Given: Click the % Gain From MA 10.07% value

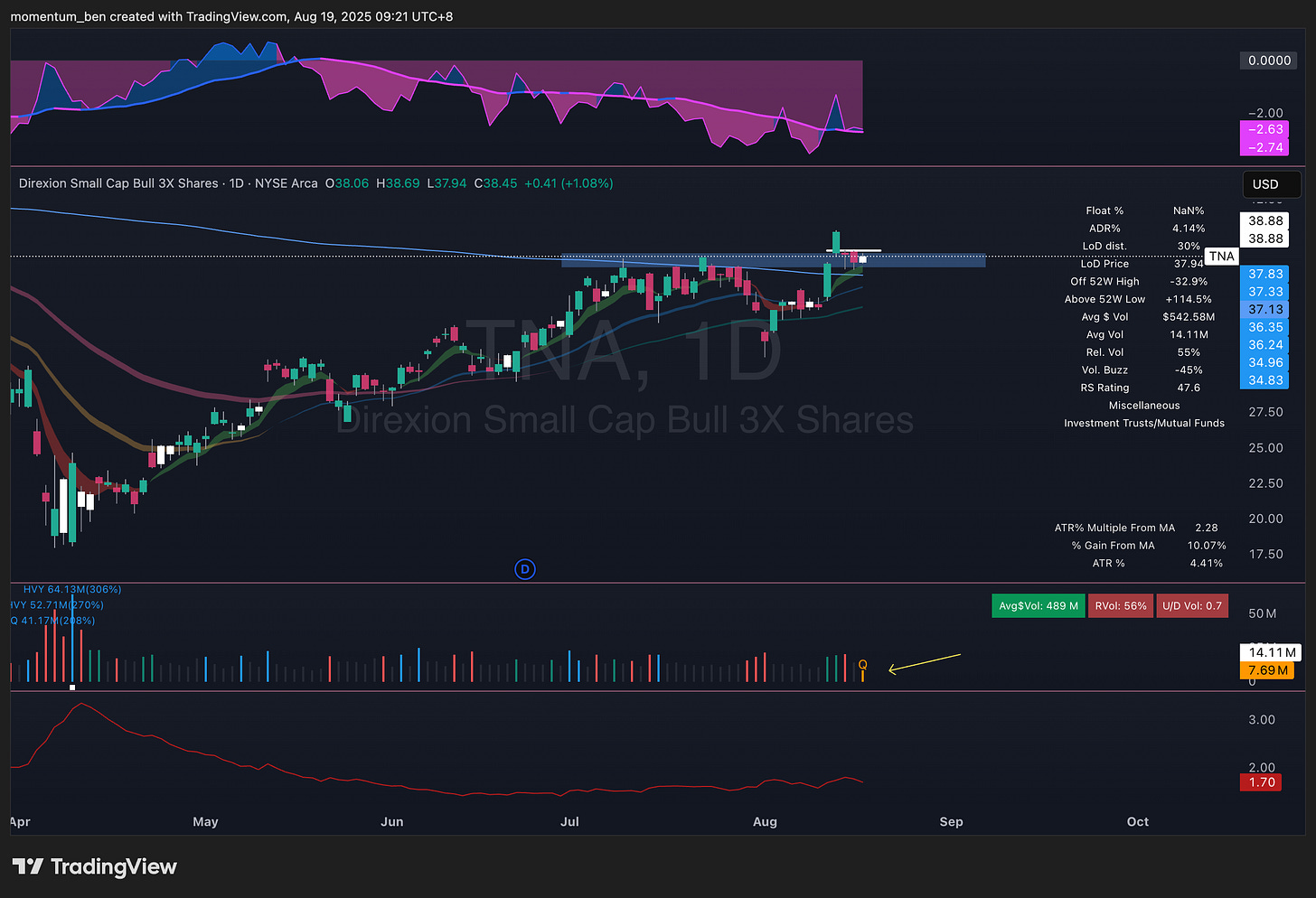Looking at the screenshot, I should (x=1207, y=546).
